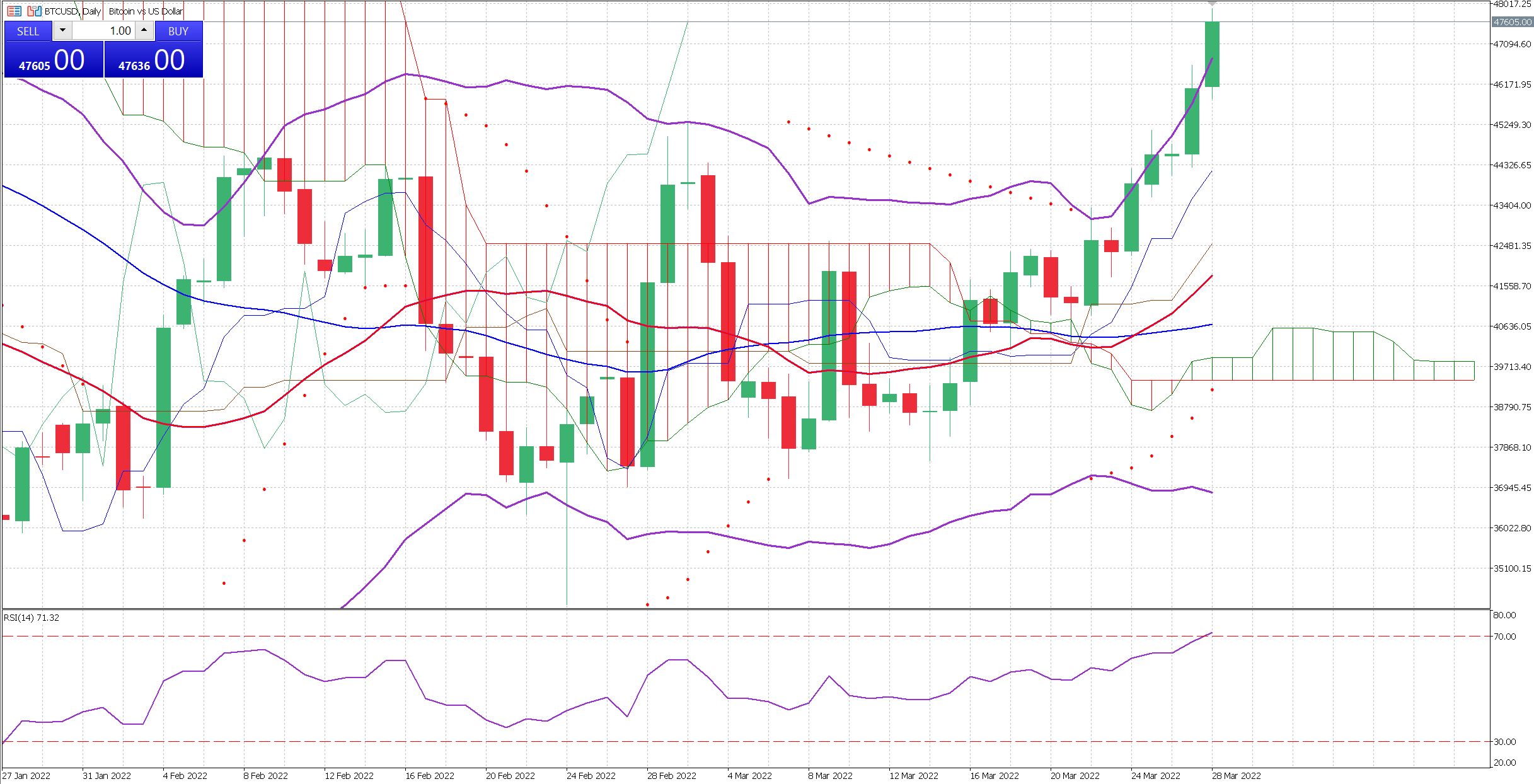
Task: Click the 1.00 volume input field
Action: click(104, 30)
